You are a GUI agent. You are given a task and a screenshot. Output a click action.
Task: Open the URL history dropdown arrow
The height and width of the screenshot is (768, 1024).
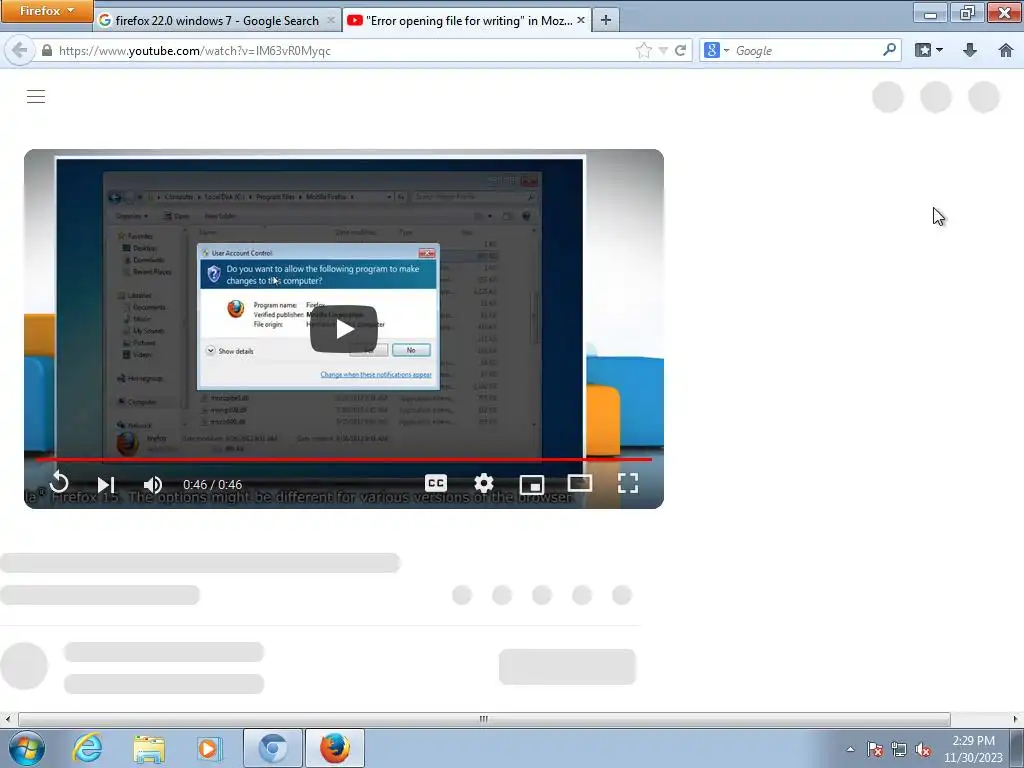tap(663, 50)
